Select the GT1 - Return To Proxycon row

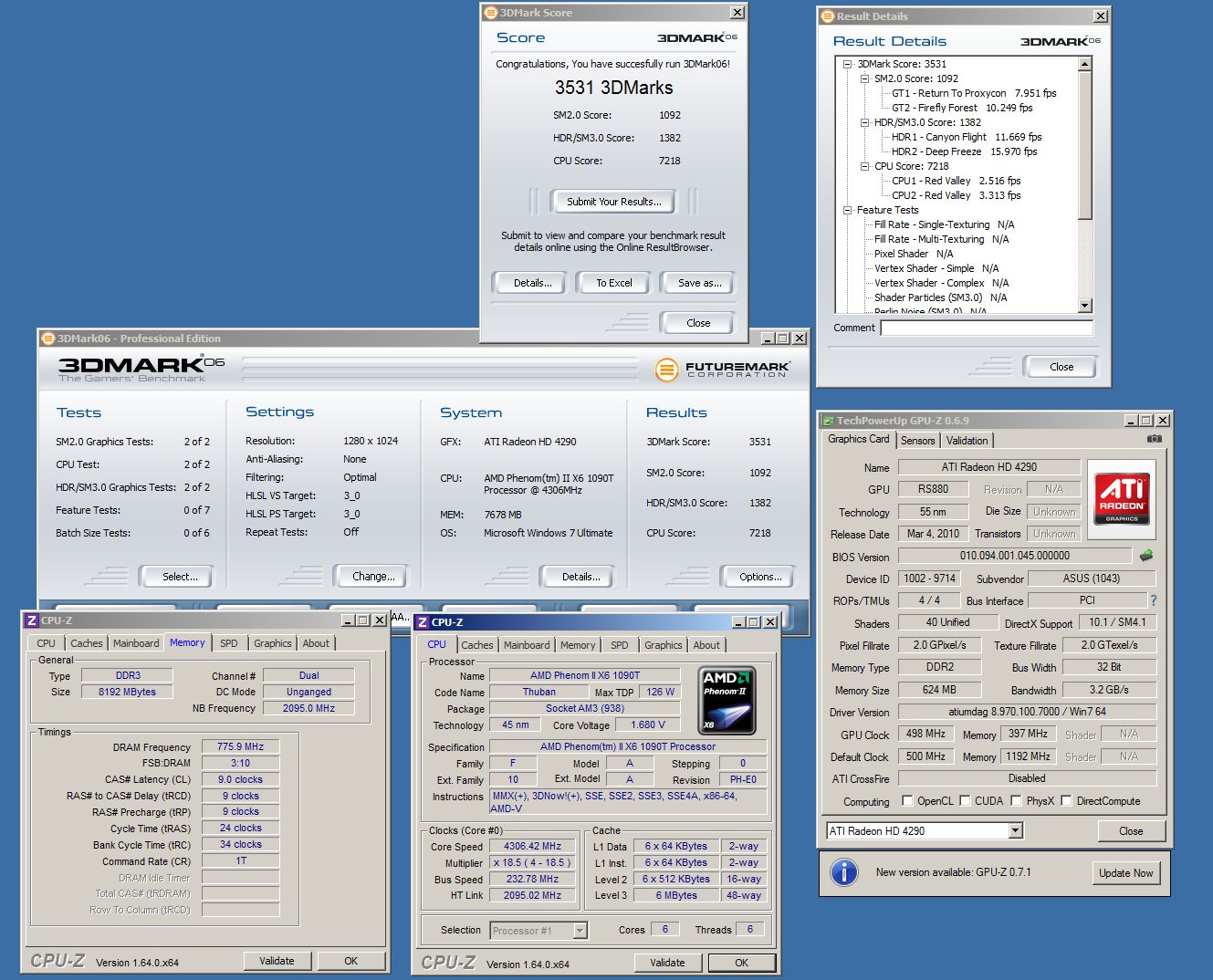click(974, 93)
